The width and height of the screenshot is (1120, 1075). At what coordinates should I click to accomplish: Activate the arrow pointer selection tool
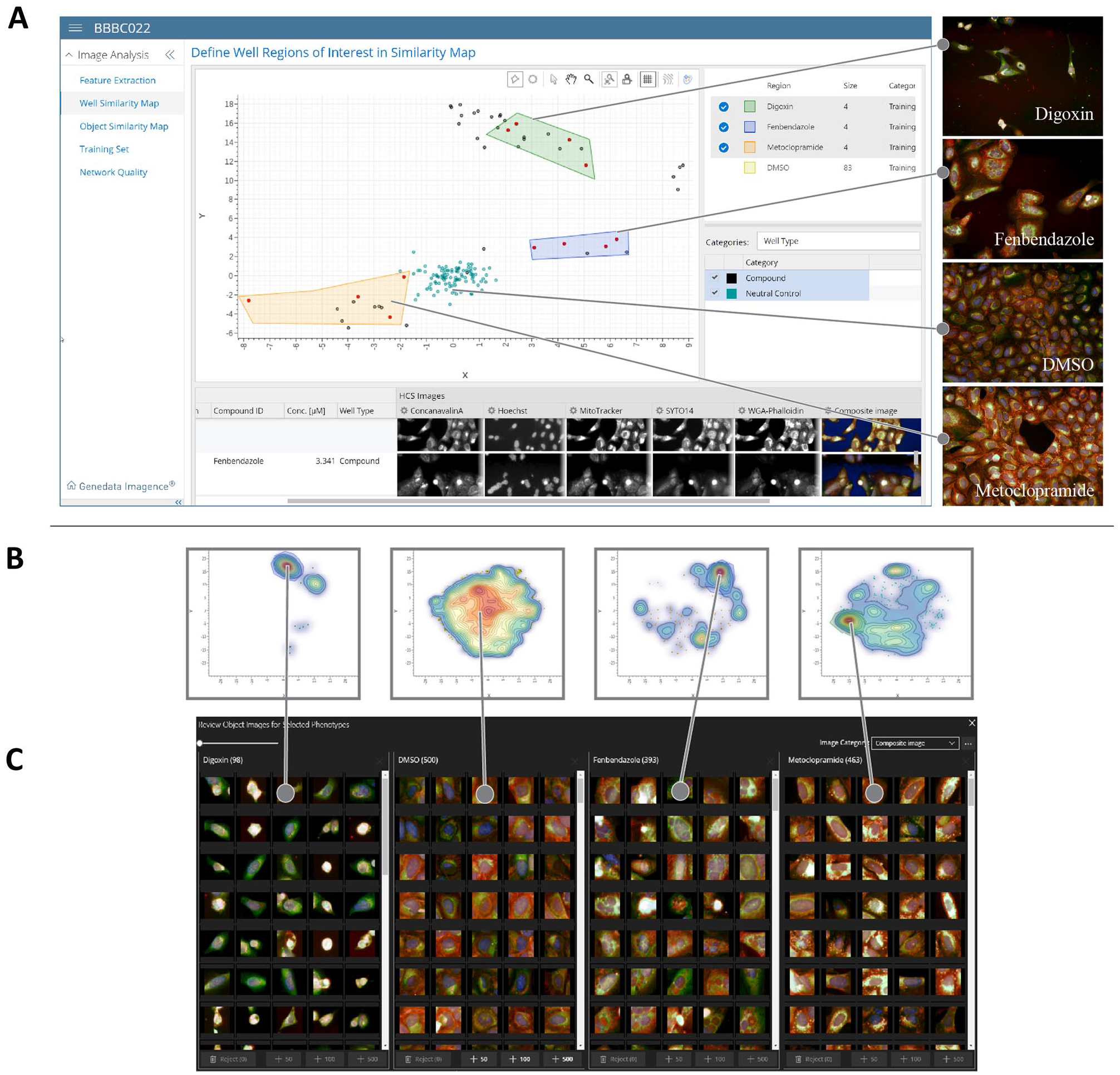[x=553, y=80]
